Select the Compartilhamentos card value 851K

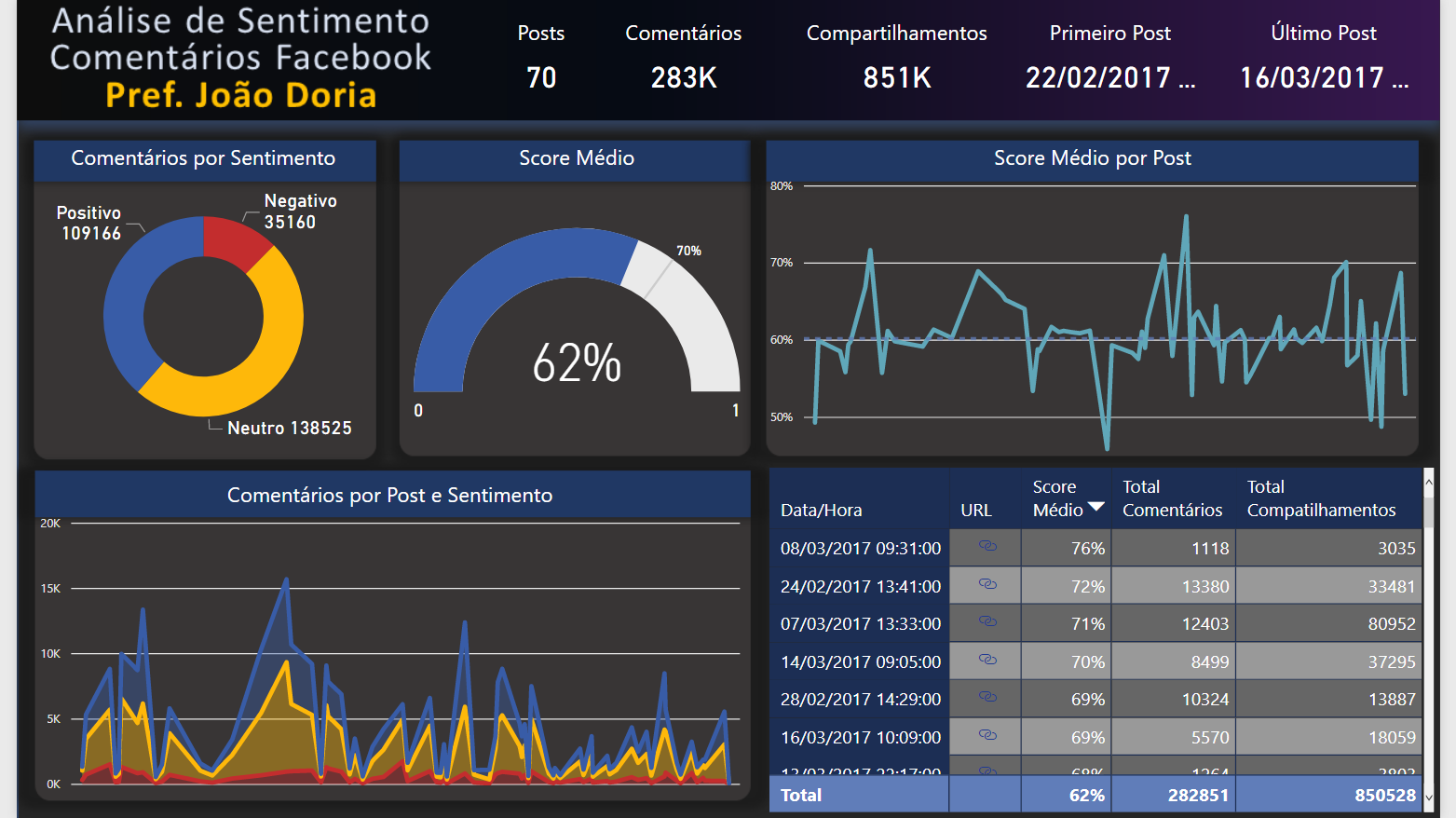(897, 77)
